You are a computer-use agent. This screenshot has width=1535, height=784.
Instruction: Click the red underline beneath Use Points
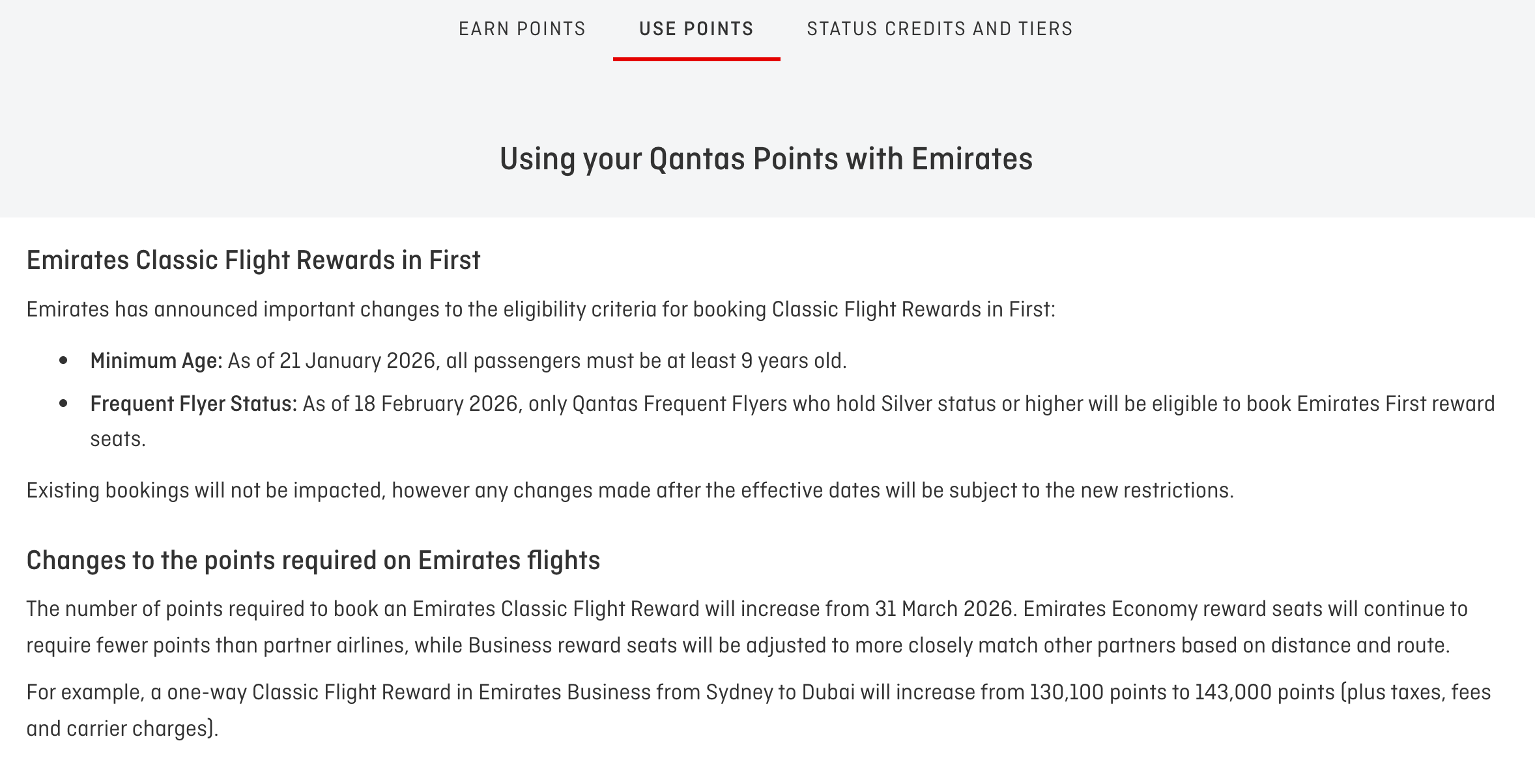pyautogui.click(x=696, y=59)
